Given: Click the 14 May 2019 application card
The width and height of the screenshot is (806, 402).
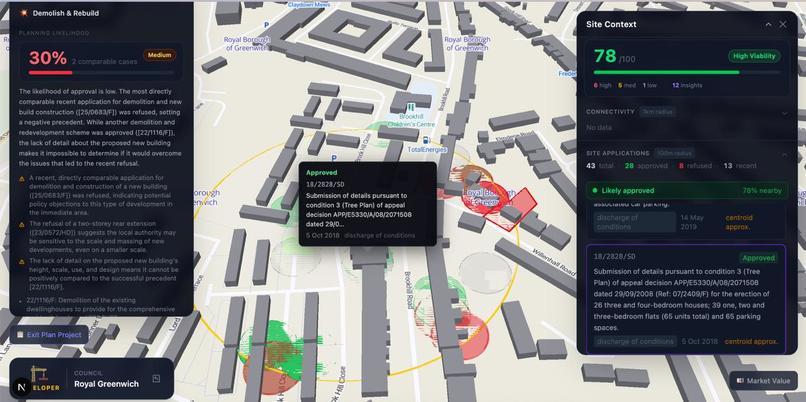Looking at the screenshot, I should [x=687, y=219].
